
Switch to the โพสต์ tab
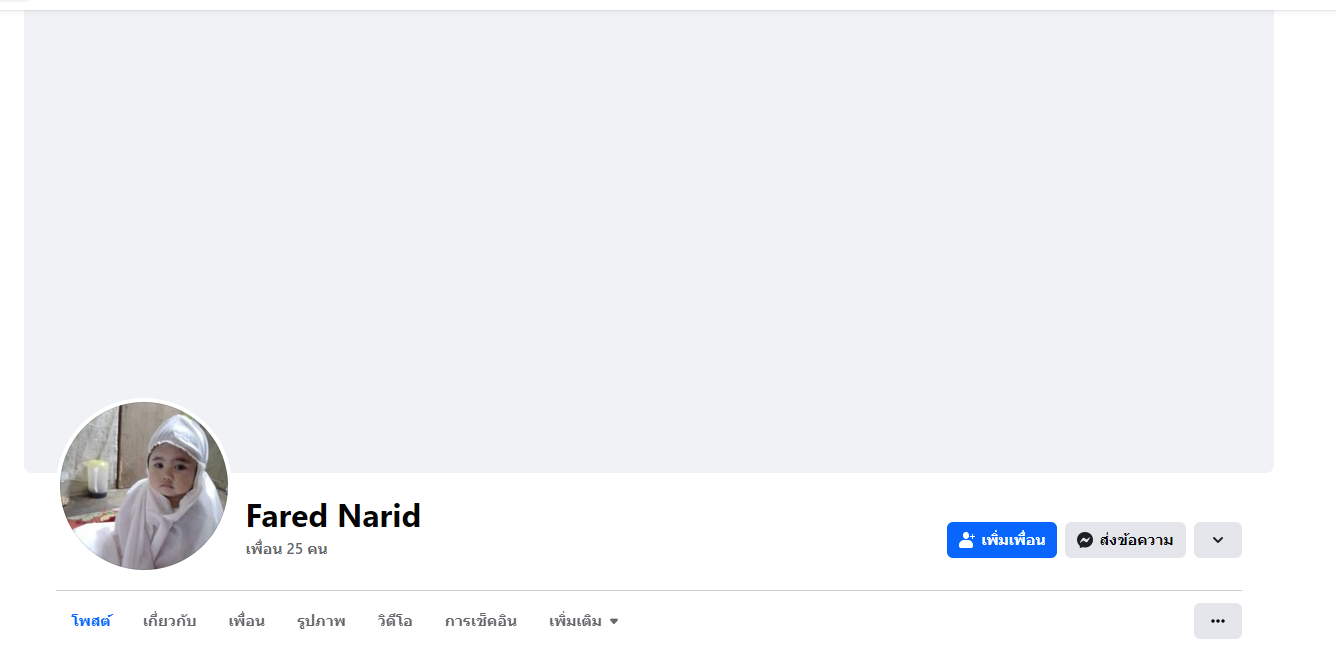91,621
